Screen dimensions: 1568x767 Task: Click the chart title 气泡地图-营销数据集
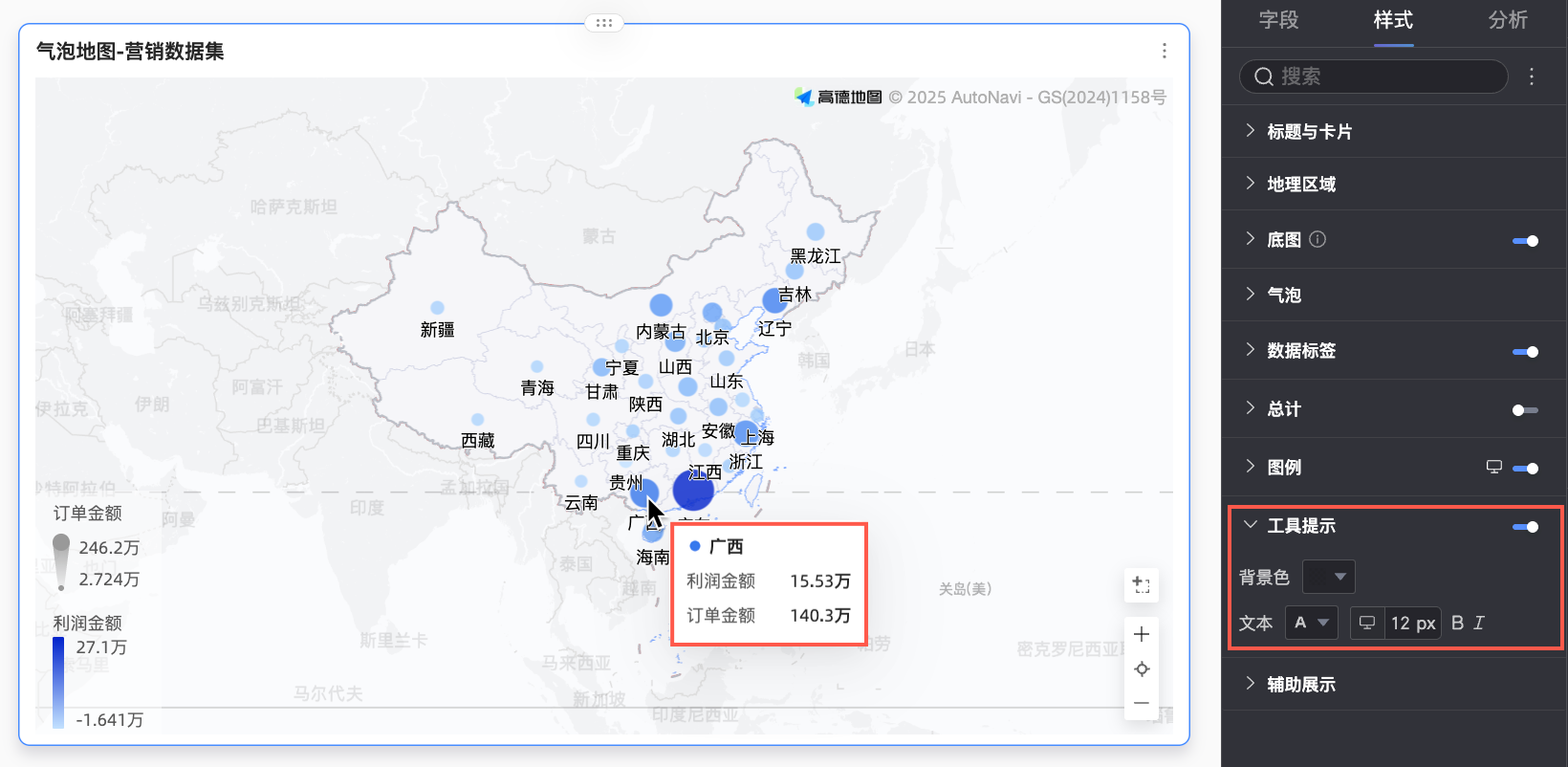(x=130, y=51)
